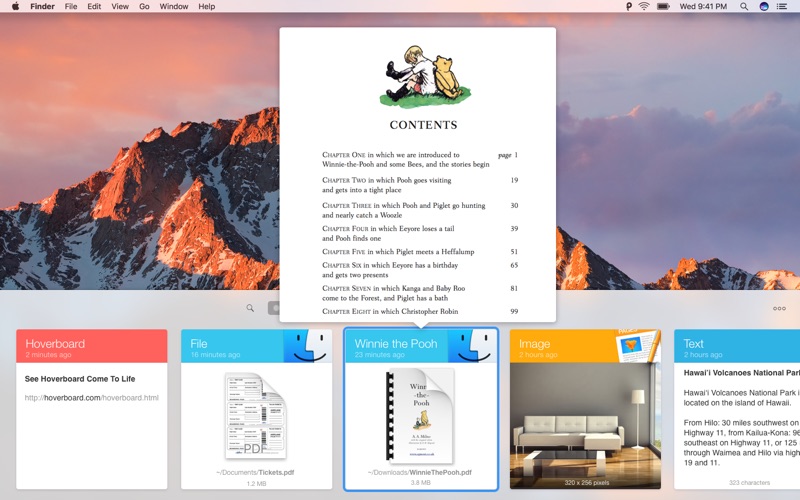Image resolution: width=800 pixels, height=500 pixels.
Task: Click the Wed 9:41 PM clock
Action: pyautogui.click(x=703, y=7)
